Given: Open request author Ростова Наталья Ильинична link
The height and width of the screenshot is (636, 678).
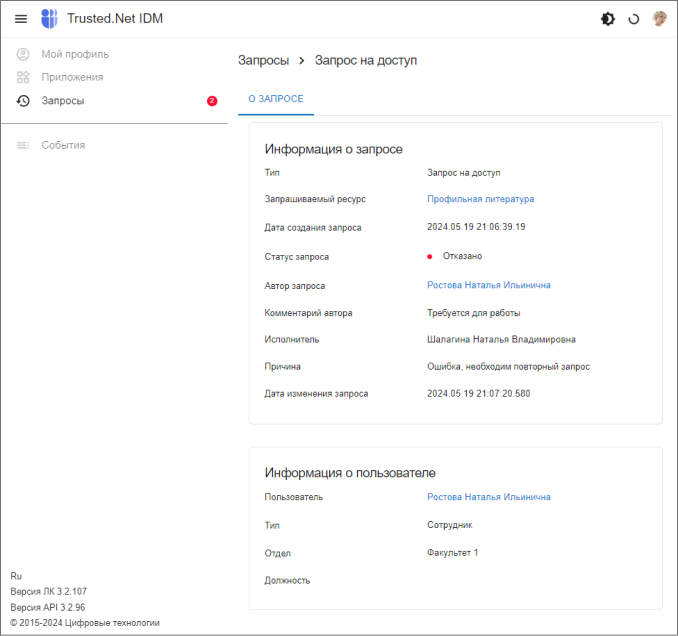Looking at the screenshot, I should coord(489,285).
